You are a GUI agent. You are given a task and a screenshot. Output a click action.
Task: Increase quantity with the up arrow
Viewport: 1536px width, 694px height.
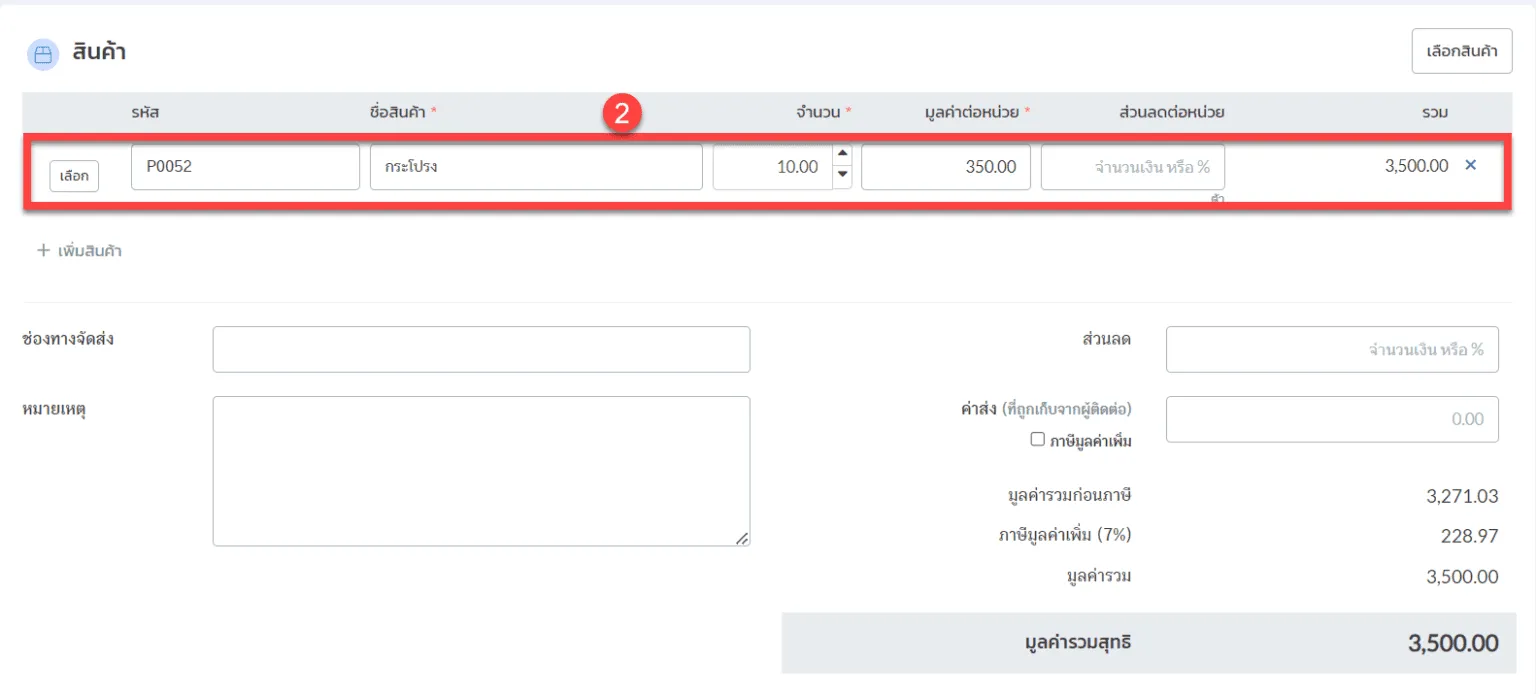[x=842, y=154]
